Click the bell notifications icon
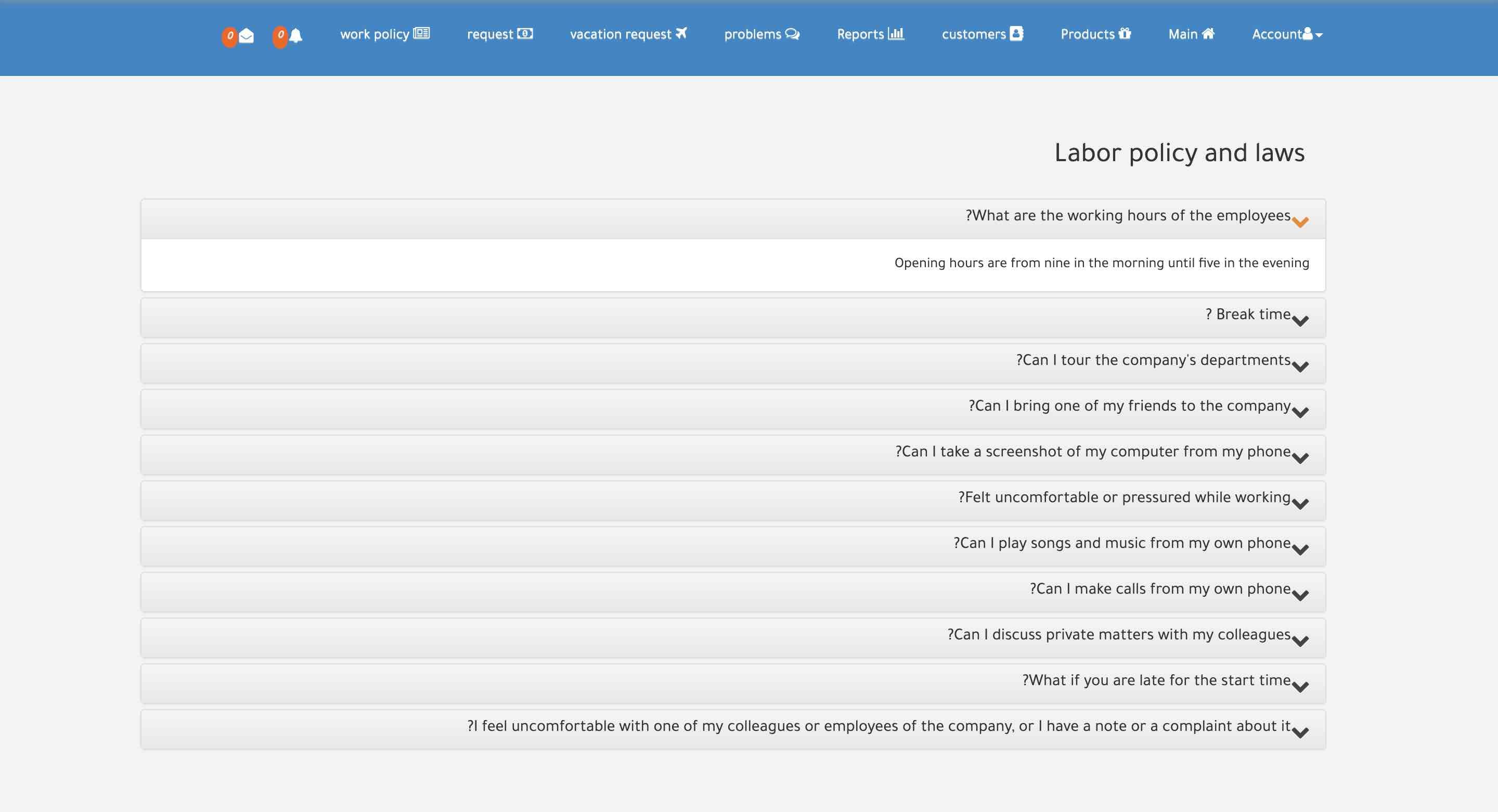 (x=296, y=36)
